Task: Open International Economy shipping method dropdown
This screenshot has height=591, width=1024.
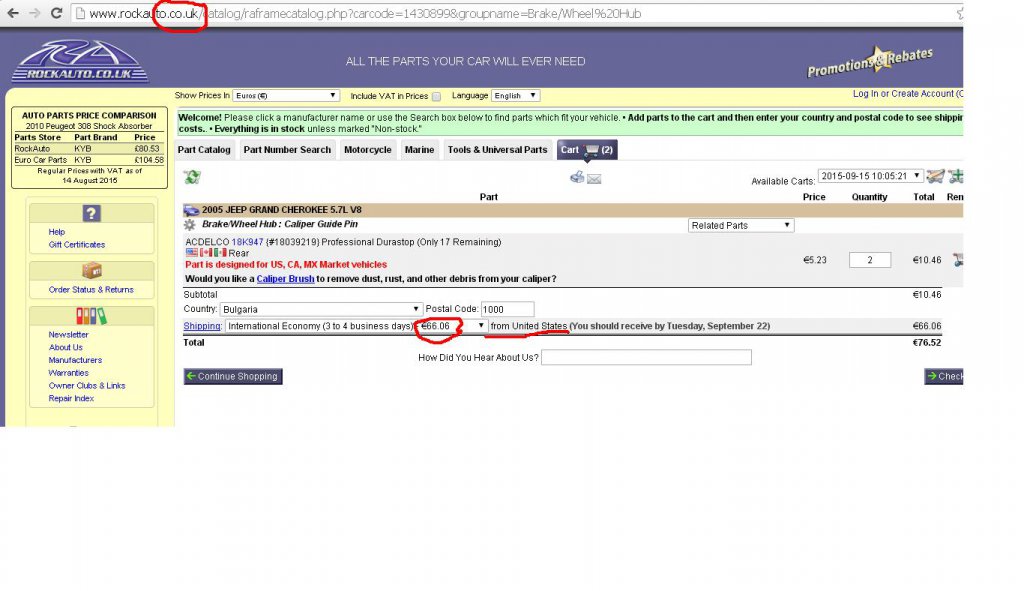Action: [x=357, y=326]
